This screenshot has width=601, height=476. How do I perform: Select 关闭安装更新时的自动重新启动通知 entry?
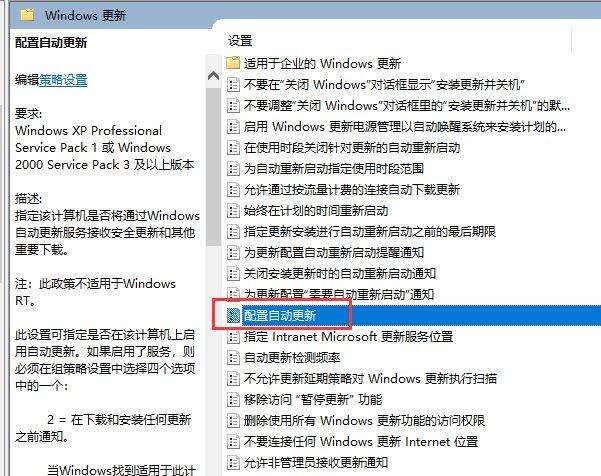(x=340, y=273)
